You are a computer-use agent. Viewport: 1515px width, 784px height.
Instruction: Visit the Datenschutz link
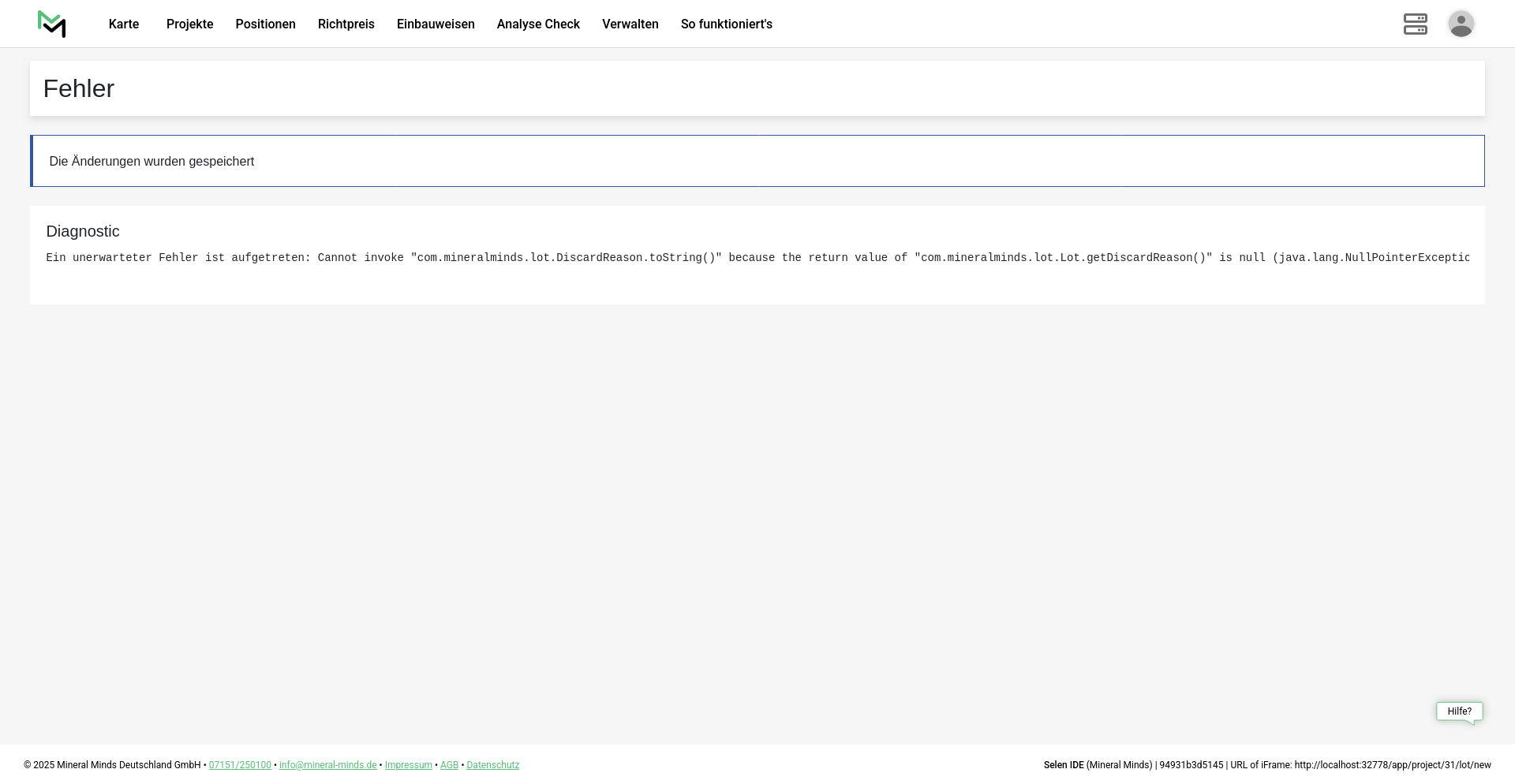pos(492,765)
